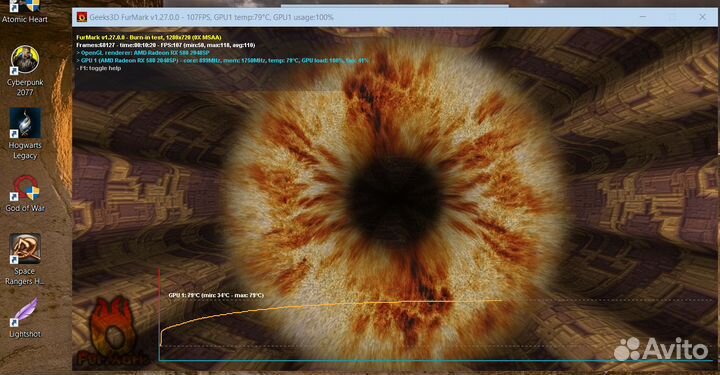Image resolution: width=720 pixels, height=375 pixels.
Task: Click the 'FurMark v1.27.0.0 - Burn-in test' line
Action: pyautogui.click(x=149, y=38)
